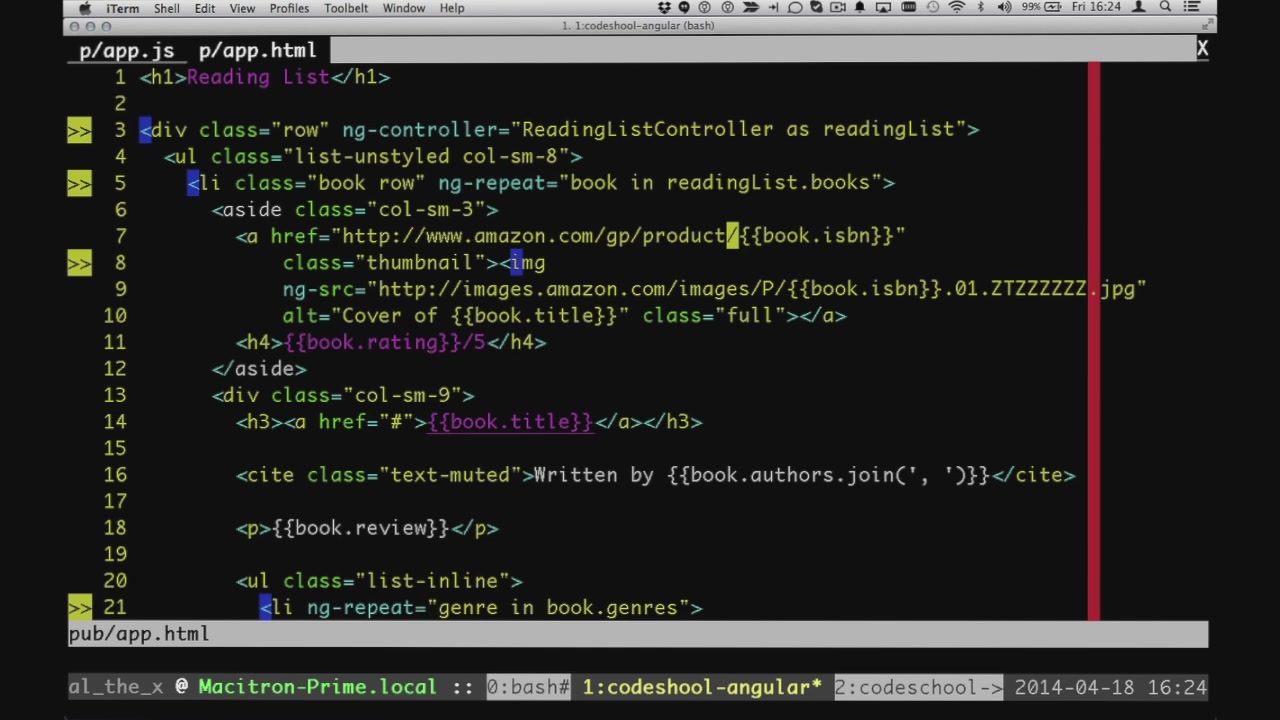Open the Apple menu
Screen dimensions: 1280x720
(x=85, y=8)
